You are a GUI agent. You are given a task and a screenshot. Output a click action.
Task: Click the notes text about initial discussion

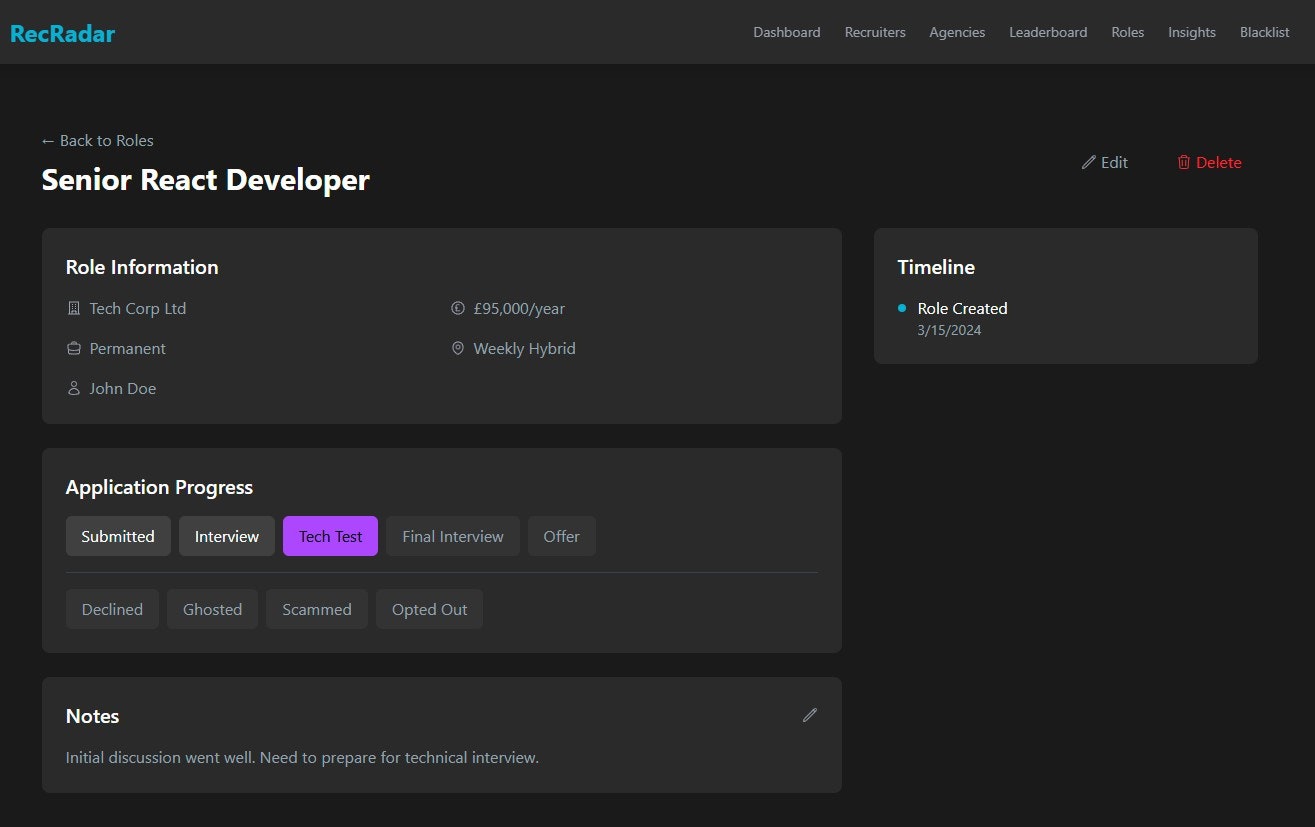[x=302, y=758]
